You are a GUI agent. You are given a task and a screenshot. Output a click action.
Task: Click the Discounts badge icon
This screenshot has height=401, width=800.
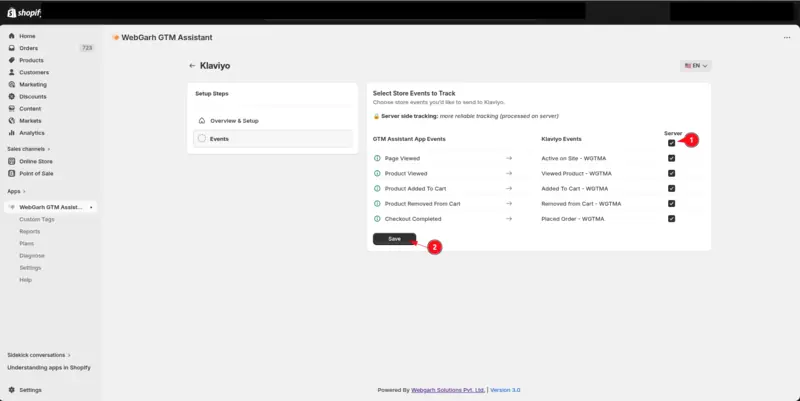pyautogui.click(x=12, y=96)
